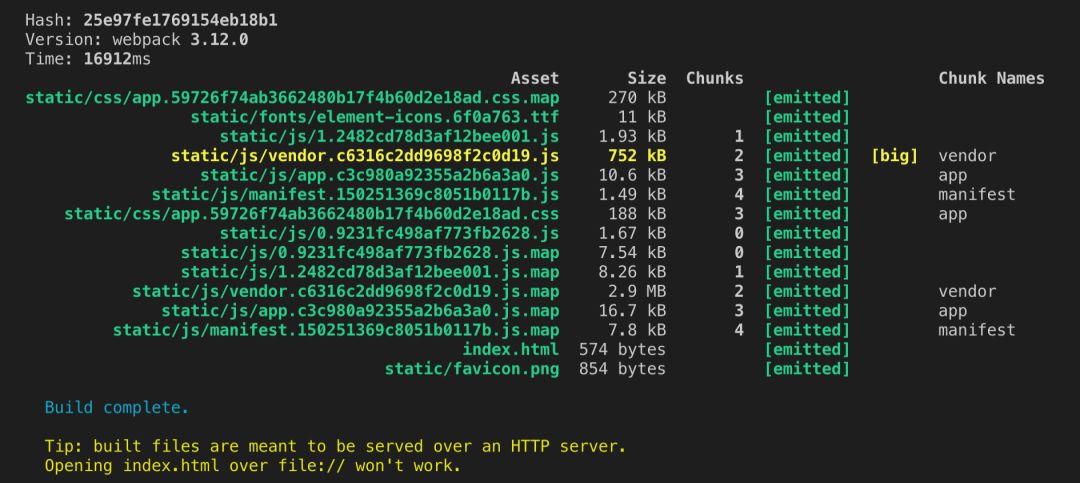Image resolution: width=1080 pixels, height=483 pixels.
Task: Click the line mentioning file:// won't work
Action: coord(252,466)
